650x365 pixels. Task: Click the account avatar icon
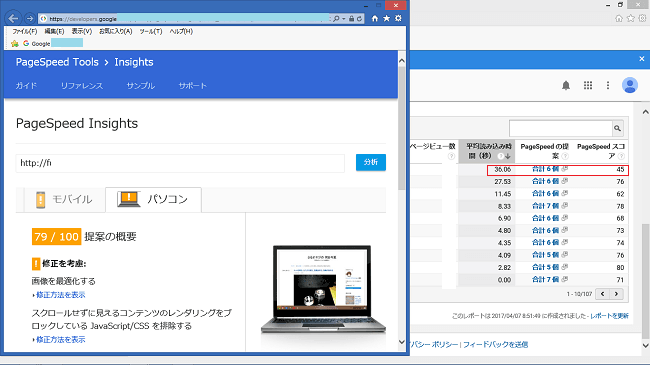(x=630, y=85)
